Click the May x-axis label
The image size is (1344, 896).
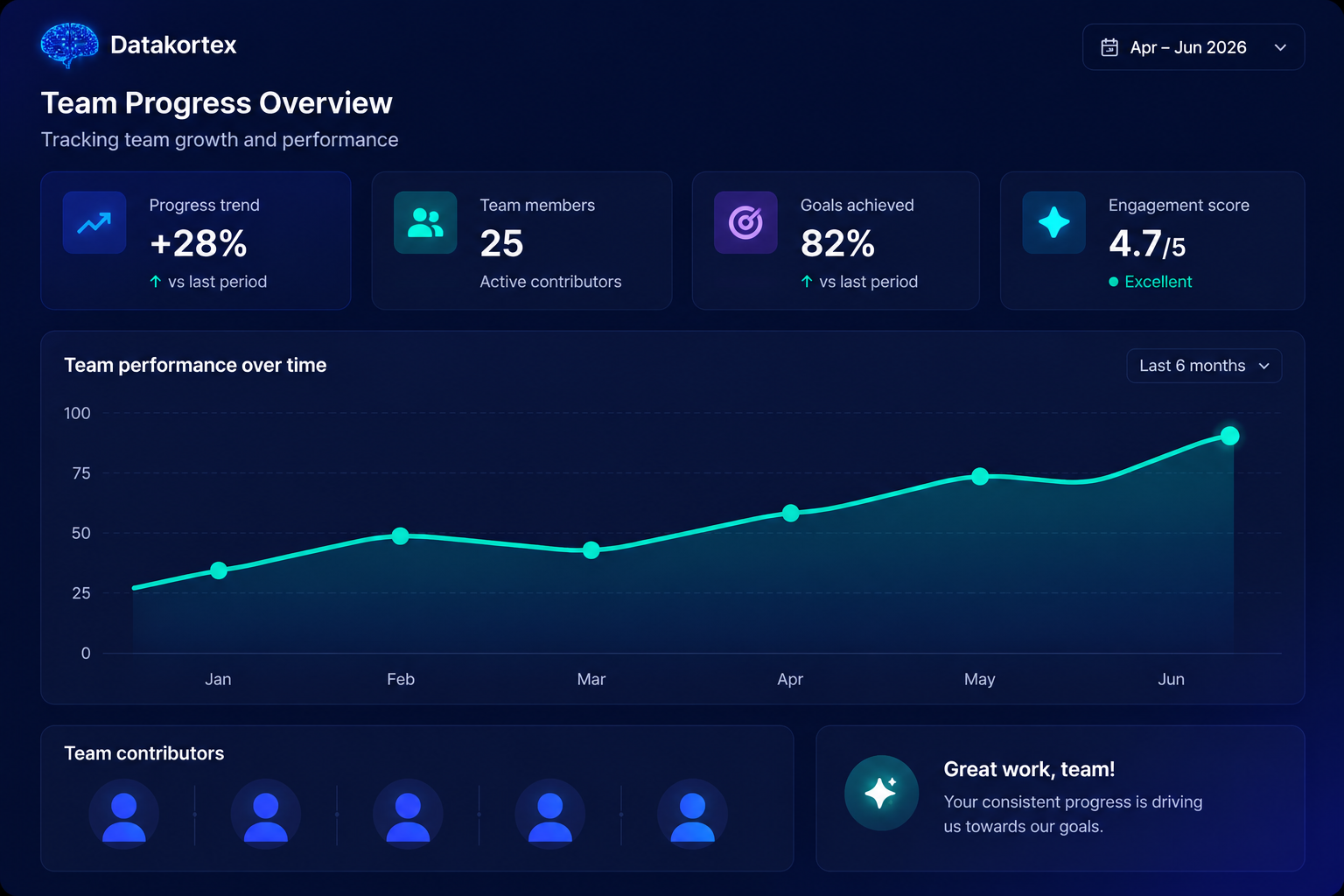[980, 680]
